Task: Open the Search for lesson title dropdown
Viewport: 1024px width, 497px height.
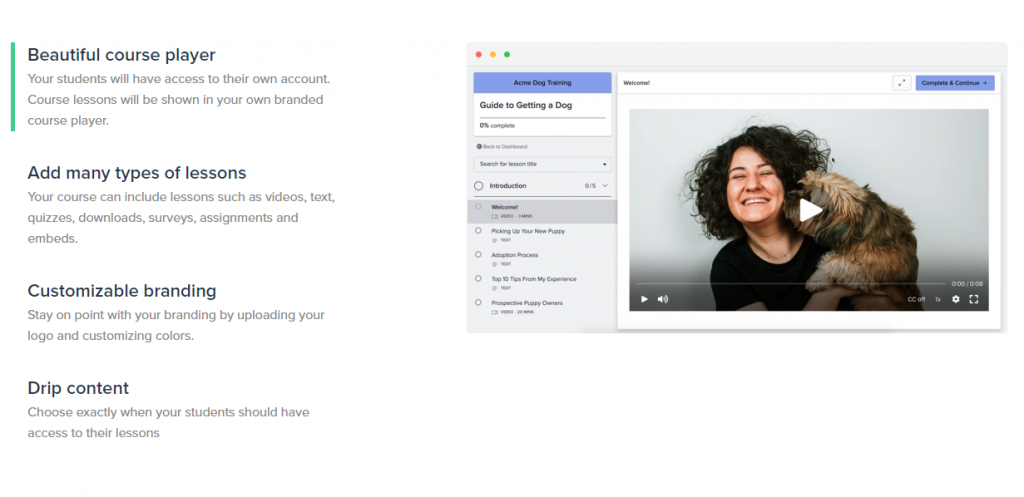Action: pyautogui.click(x=542, y=164)
